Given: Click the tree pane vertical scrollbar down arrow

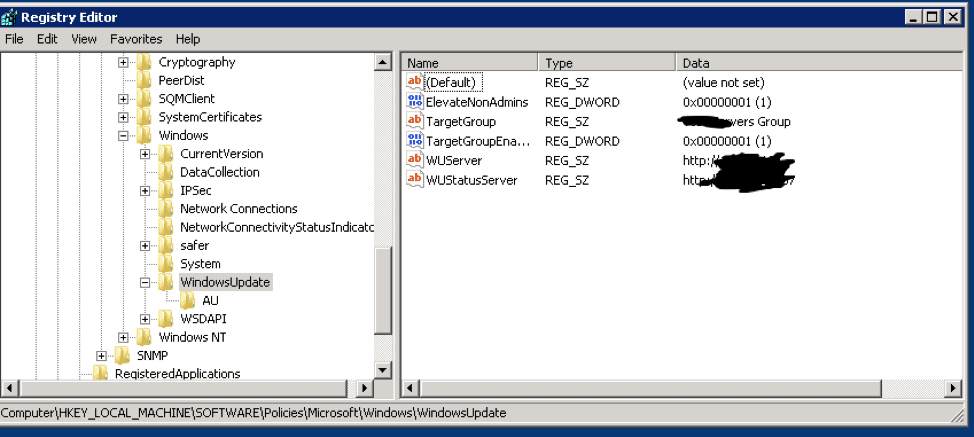Looking at the screenshot, I should [x=383, y=370].
